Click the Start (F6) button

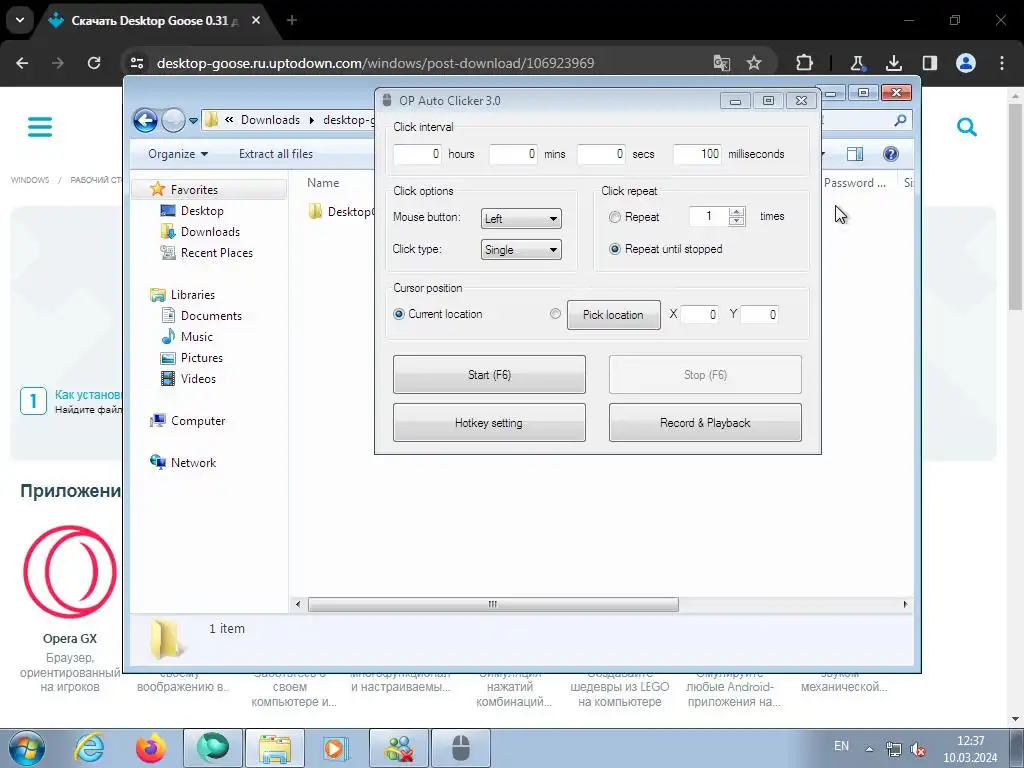coord(489,374)
